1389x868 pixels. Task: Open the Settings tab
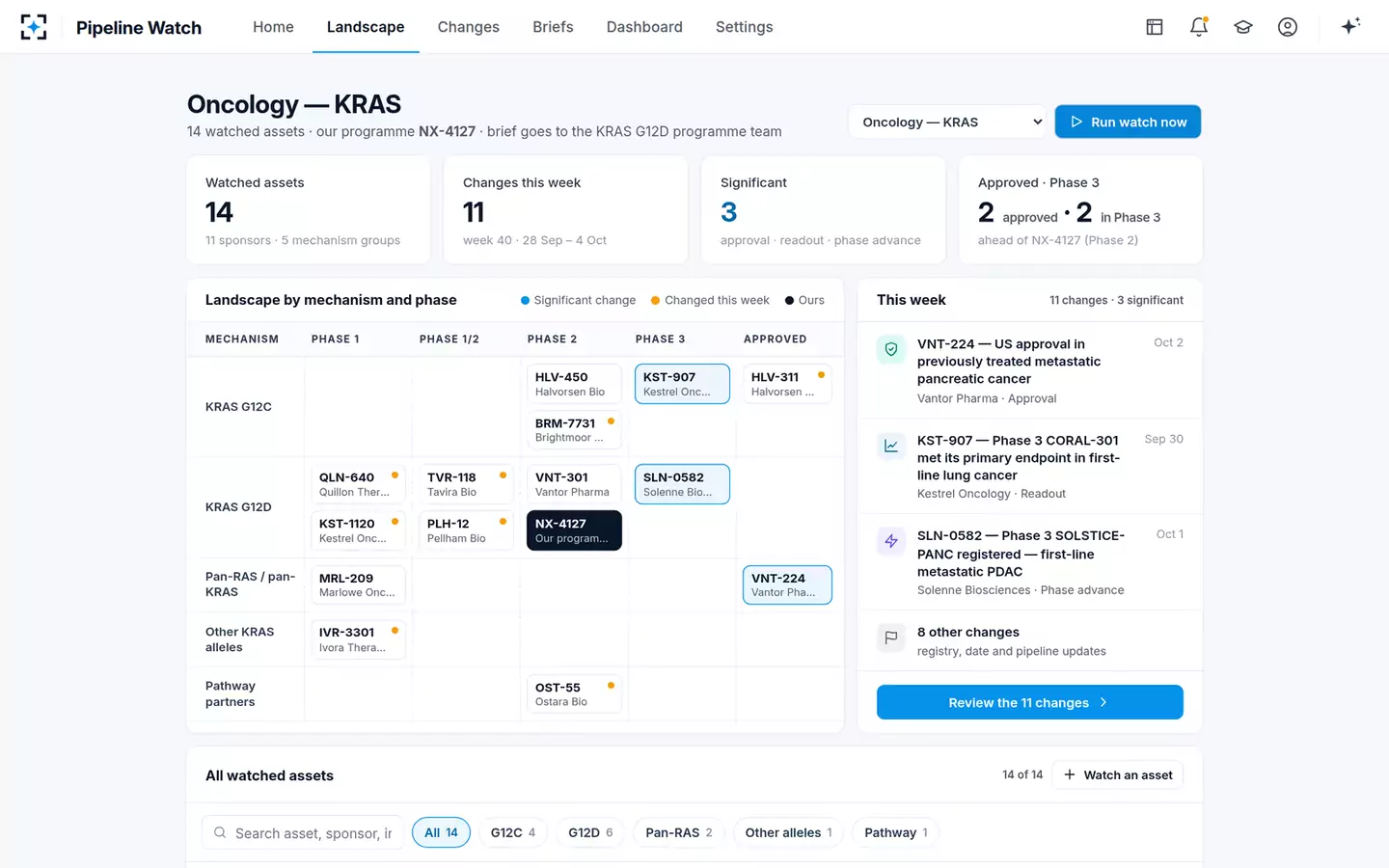pos(744,27)
